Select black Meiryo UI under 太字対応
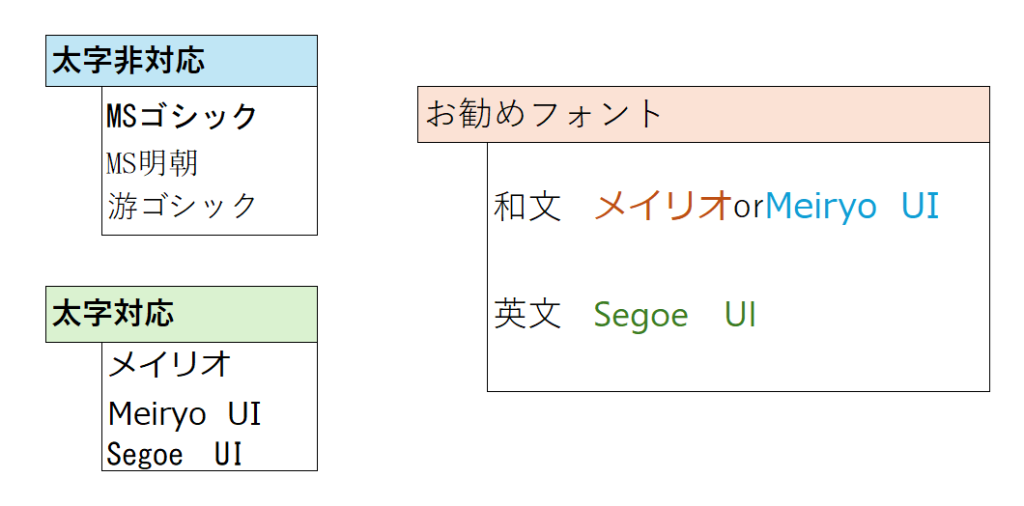The height and width of the screenshot is (506, 1024). point(184,413)
